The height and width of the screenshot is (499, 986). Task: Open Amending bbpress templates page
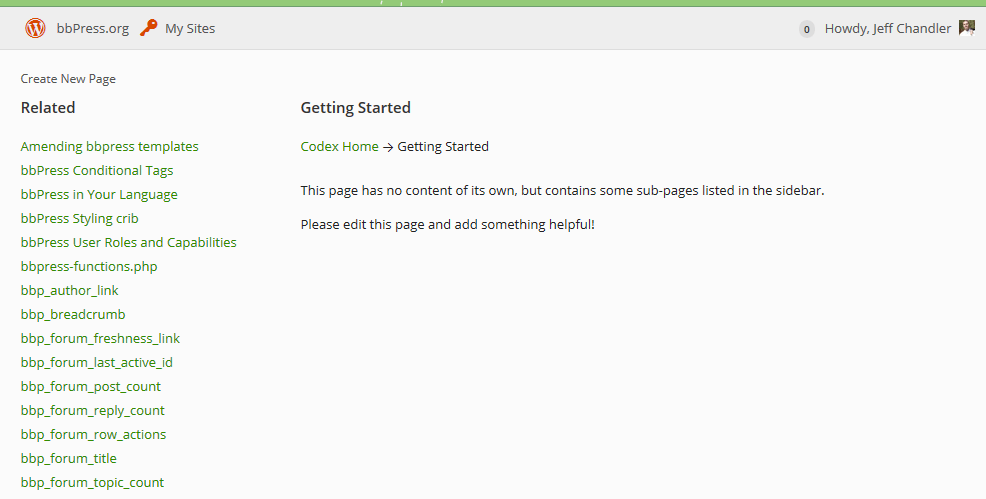click(109, 146)
